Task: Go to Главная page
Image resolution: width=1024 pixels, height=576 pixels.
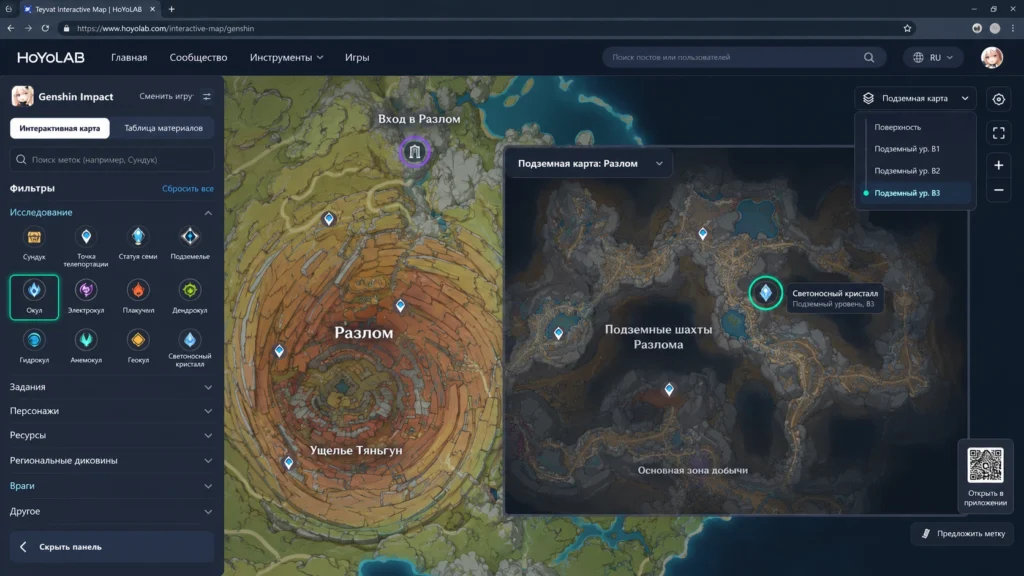Action: [129, 57]
